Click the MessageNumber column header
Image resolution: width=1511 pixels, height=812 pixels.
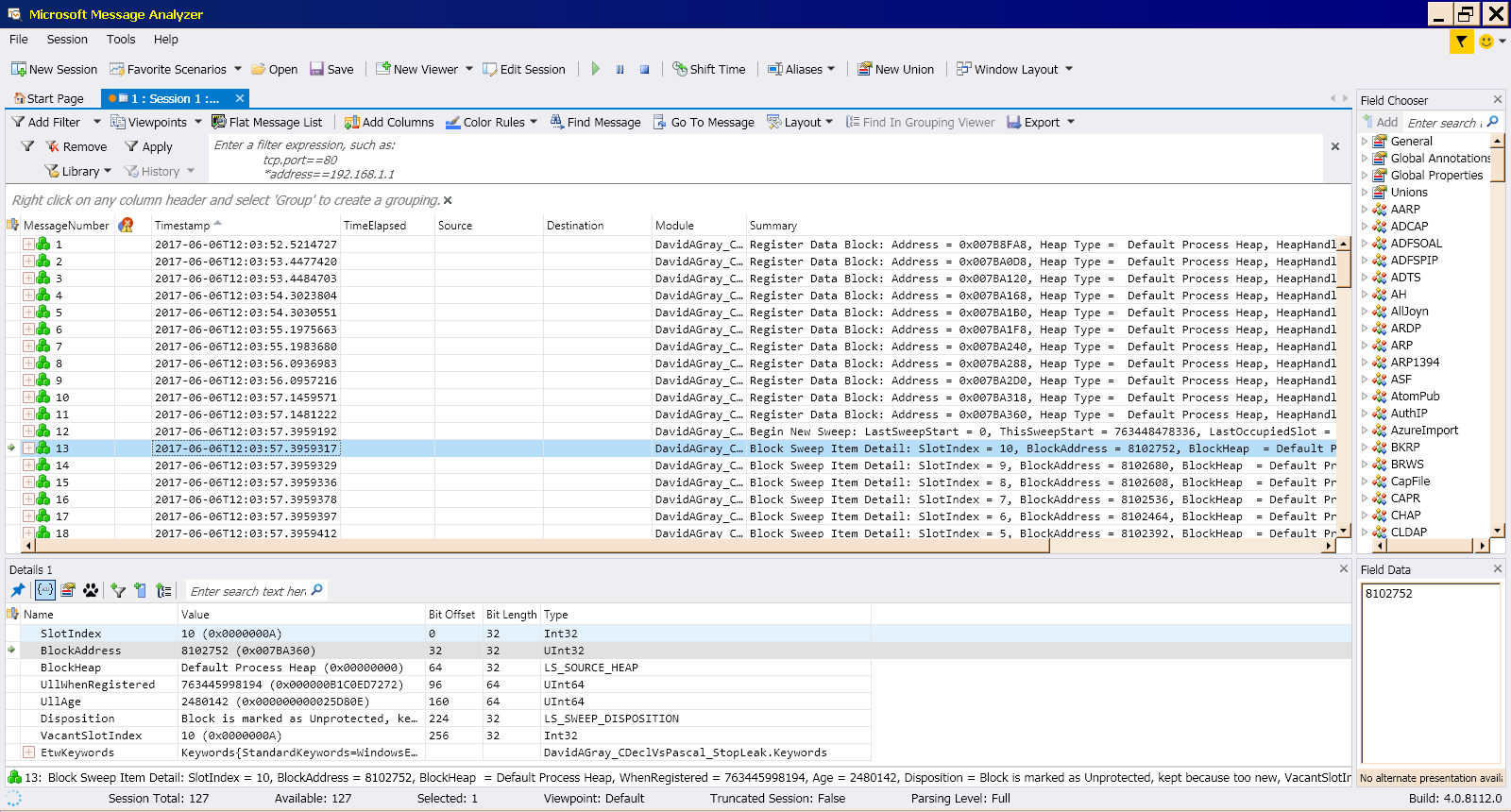click(66, 226)
